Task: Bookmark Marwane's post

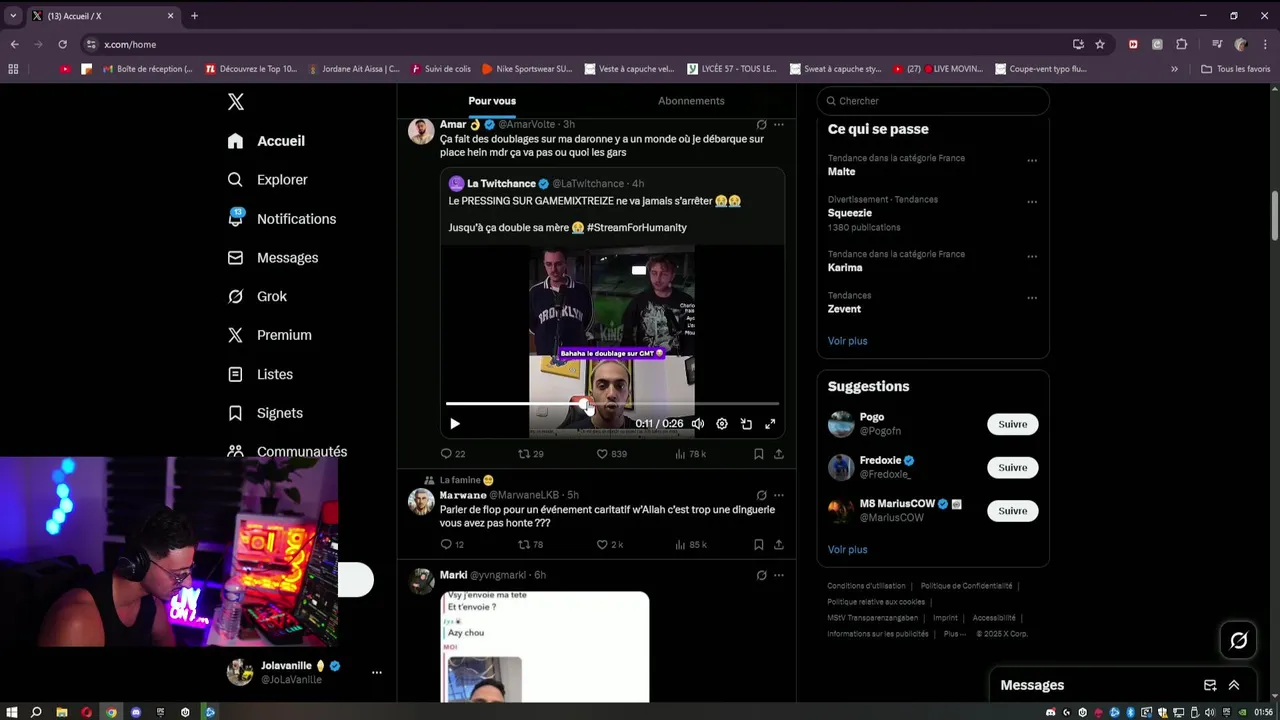Action: tap(759, 545)
